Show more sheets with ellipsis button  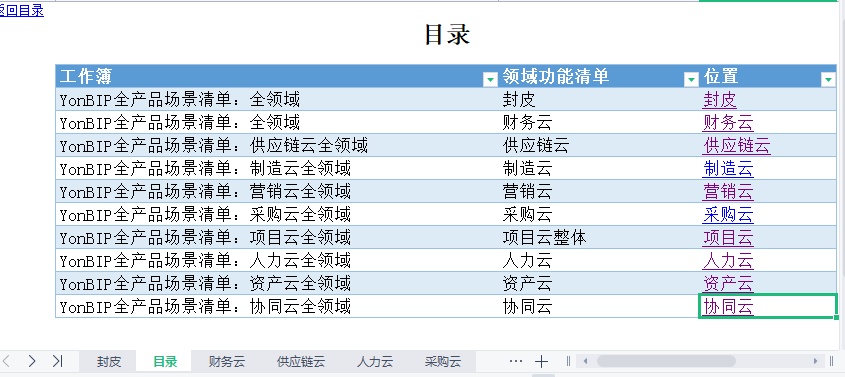515,361
